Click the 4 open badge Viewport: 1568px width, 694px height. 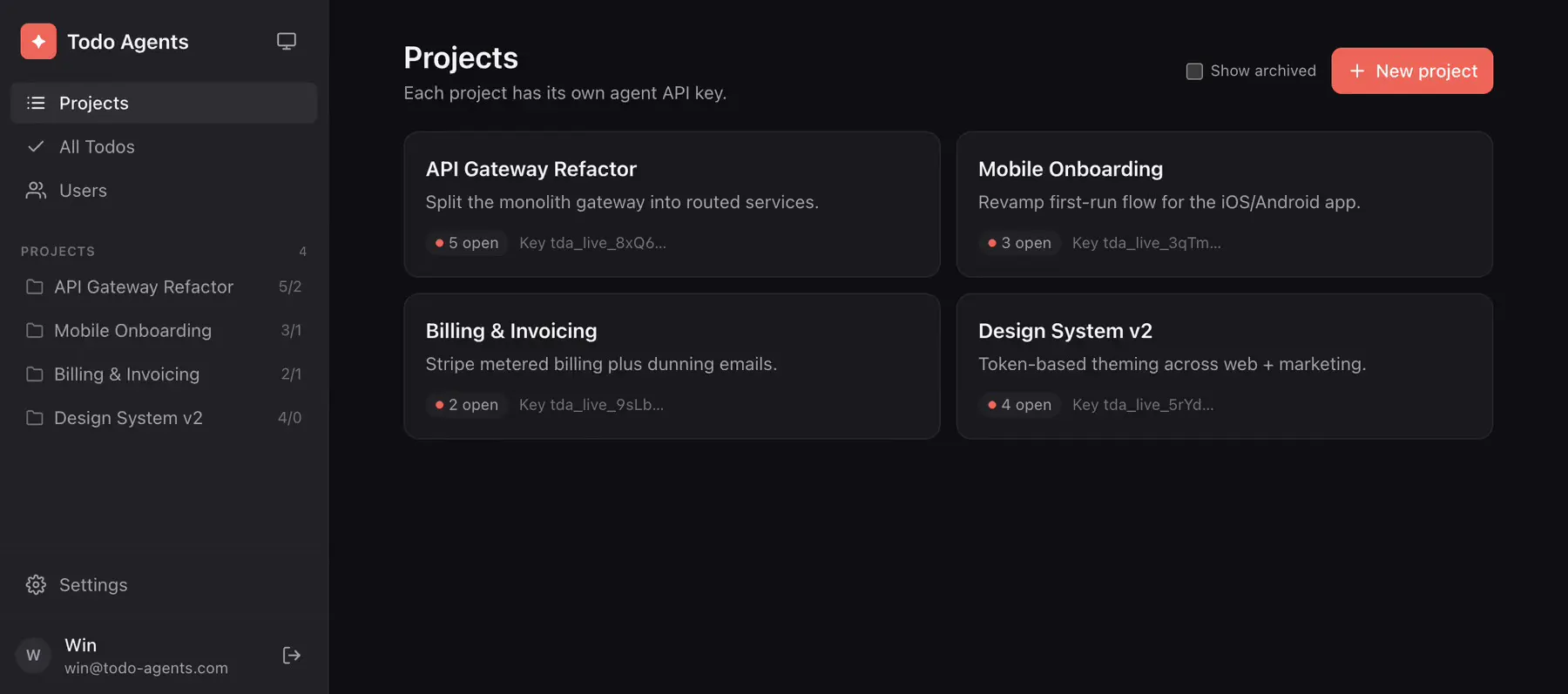point(1019,405)
